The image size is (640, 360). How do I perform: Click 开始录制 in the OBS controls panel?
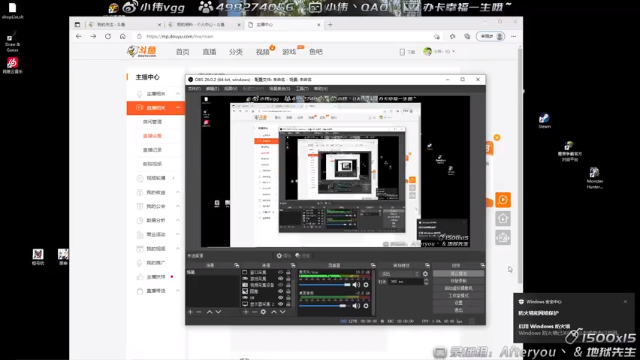(458, 281)
